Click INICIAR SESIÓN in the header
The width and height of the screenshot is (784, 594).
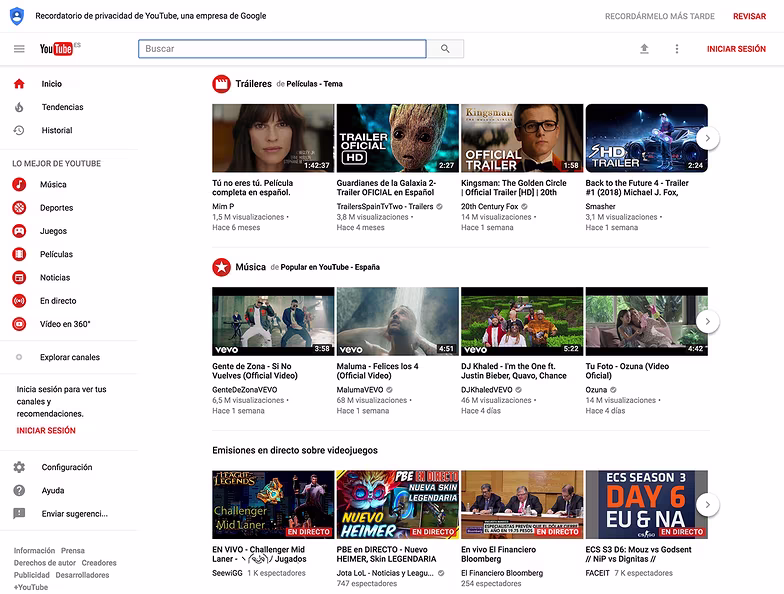click(x=736, y=48)
